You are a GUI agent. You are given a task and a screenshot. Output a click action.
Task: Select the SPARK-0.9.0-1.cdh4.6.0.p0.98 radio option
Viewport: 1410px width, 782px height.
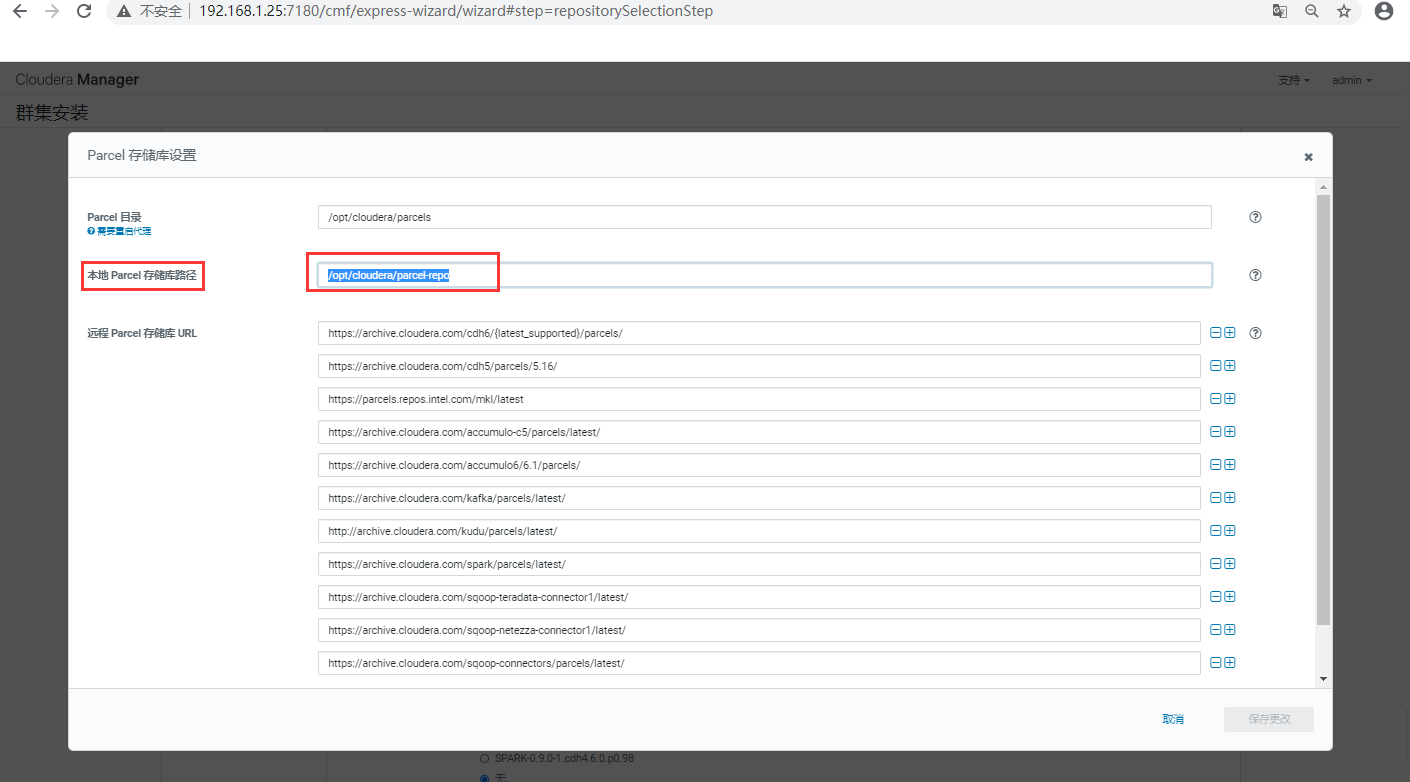[x=485, y=758]
